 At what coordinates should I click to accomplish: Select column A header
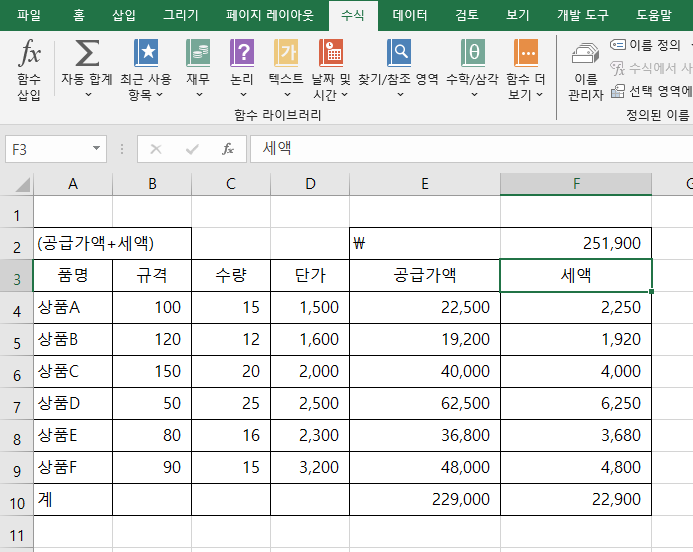(x=73, y=184)
